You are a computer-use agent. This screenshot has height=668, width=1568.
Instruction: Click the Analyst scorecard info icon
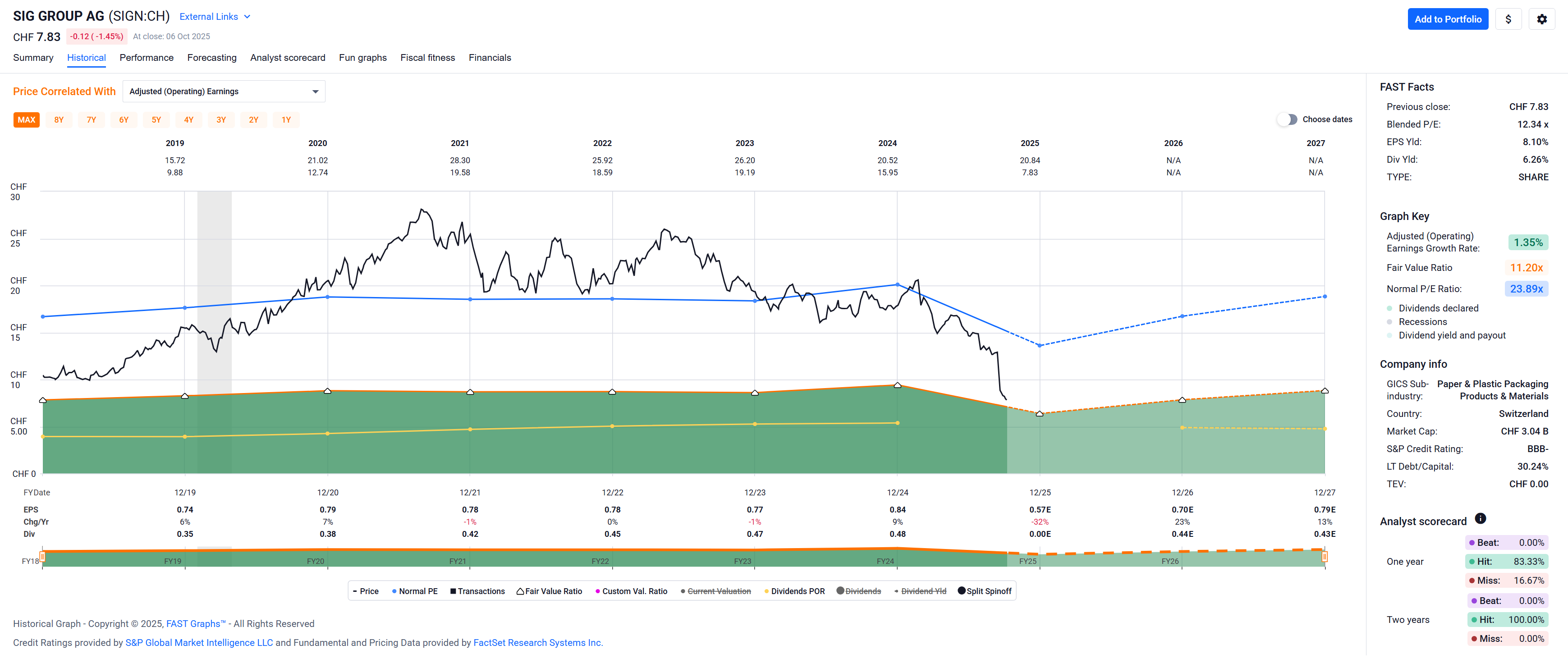[1481, 518]
